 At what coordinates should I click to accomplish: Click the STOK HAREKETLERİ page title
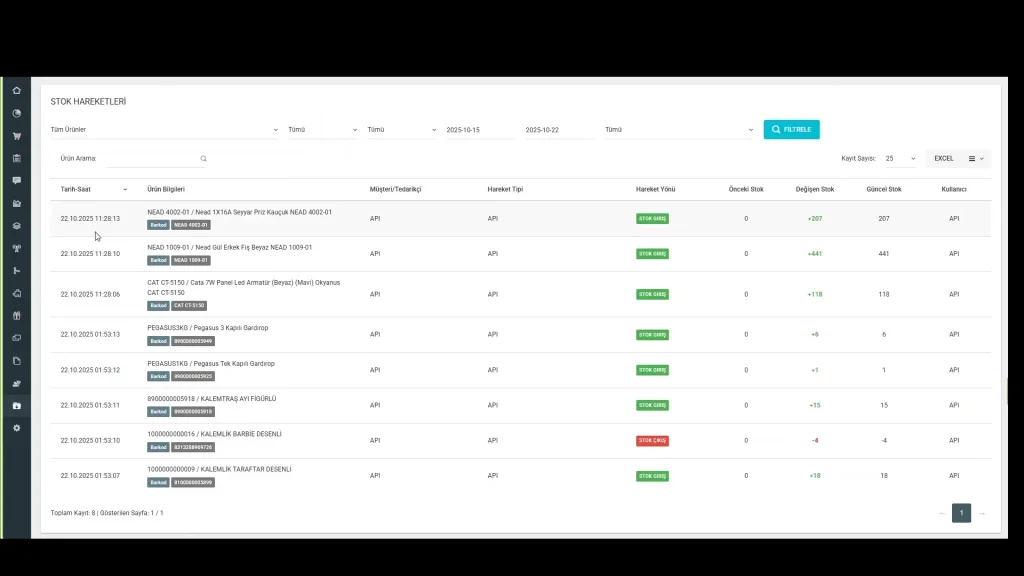pyautogui.click(x=88, y=102)
